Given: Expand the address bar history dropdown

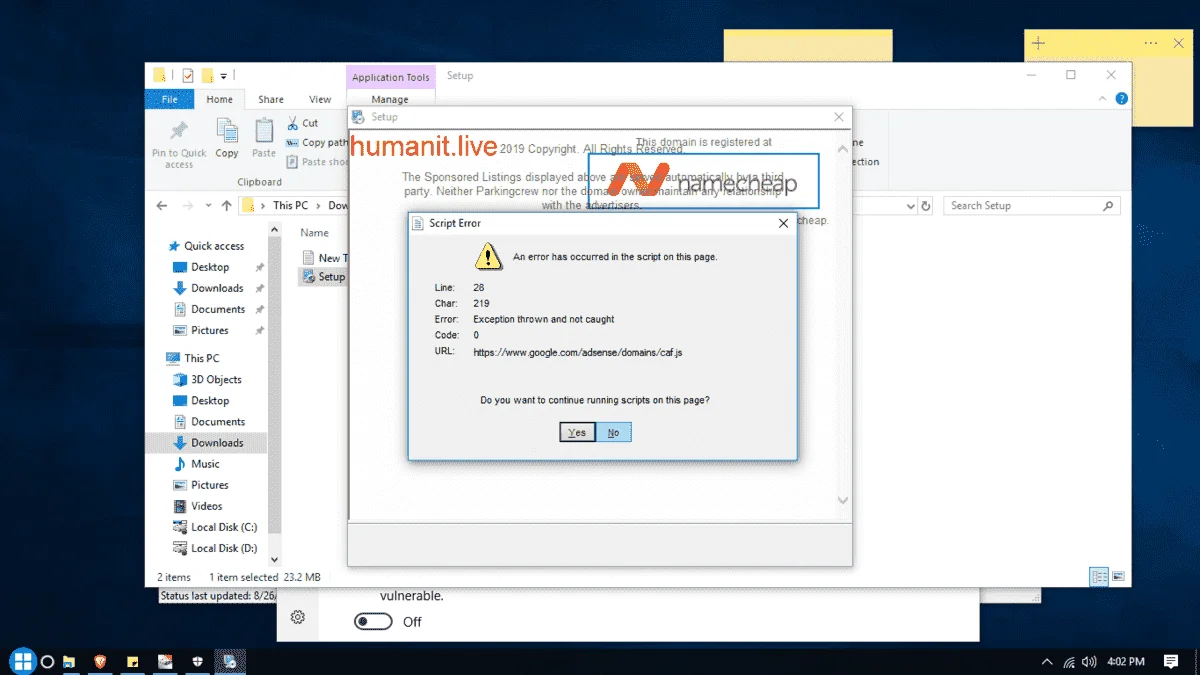Looking at the screenshot, I should point(910,206).
